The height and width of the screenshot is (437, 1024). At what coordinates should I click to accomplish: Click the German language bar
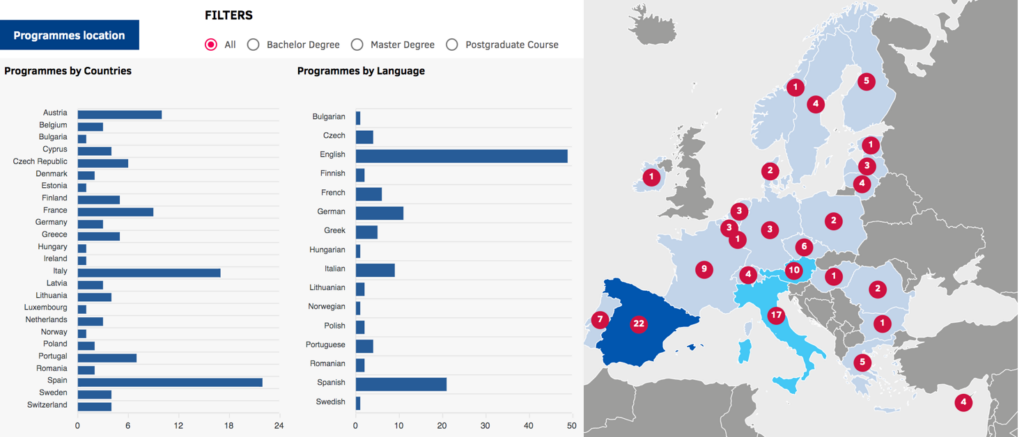(x=379, y=213)
